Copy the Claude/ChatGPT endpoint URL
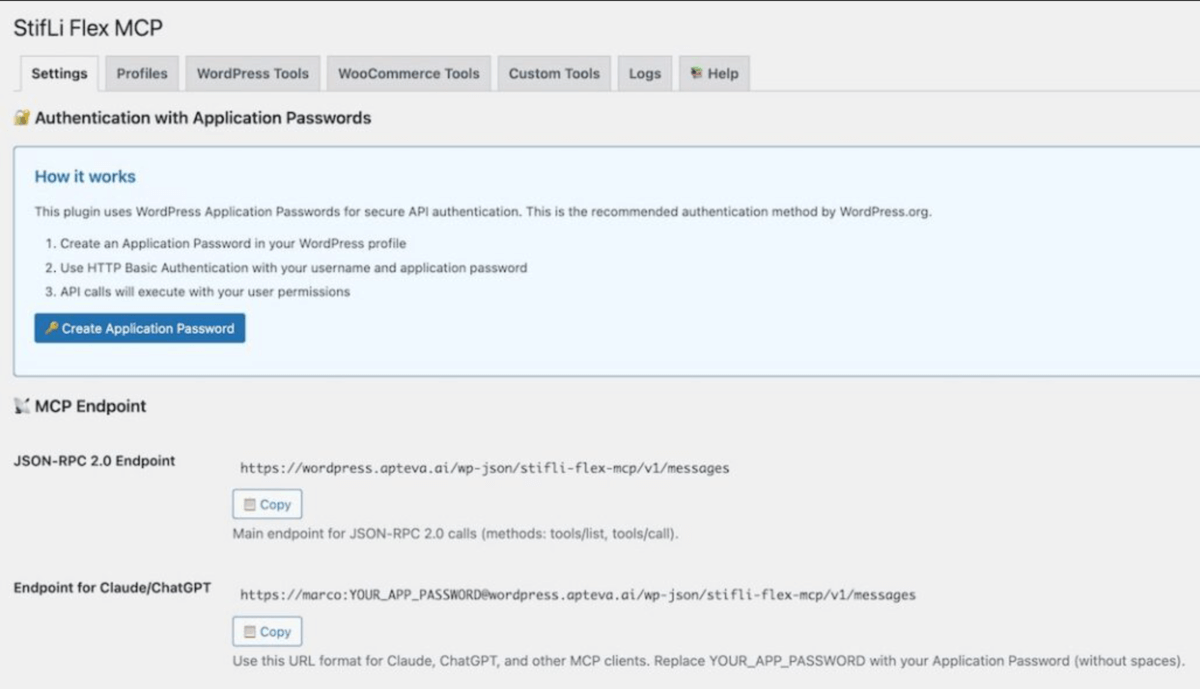The width and height of the screenshot is (1200, 689). 267,632
